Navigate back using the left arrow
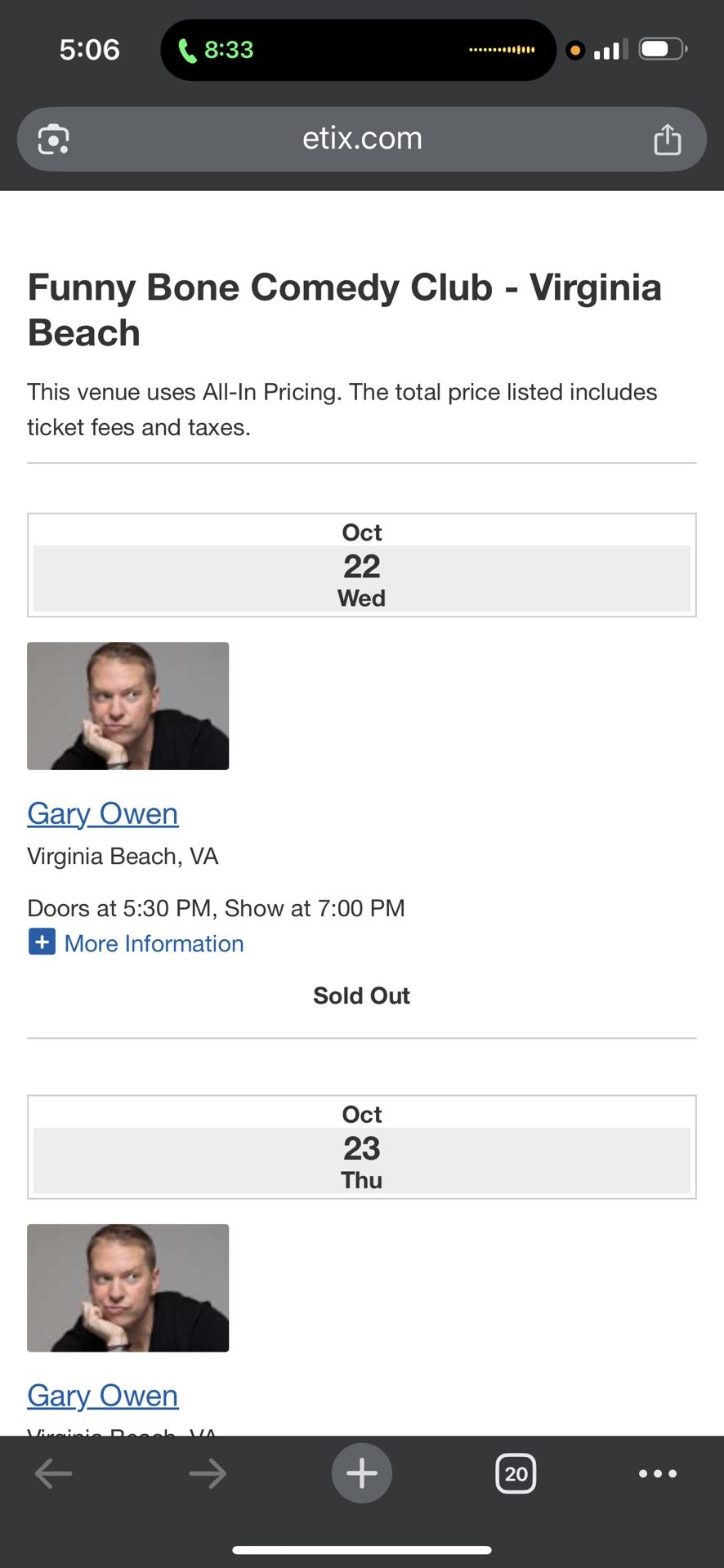Viewport: 724px width, 1568px height. pos(53,1473)
